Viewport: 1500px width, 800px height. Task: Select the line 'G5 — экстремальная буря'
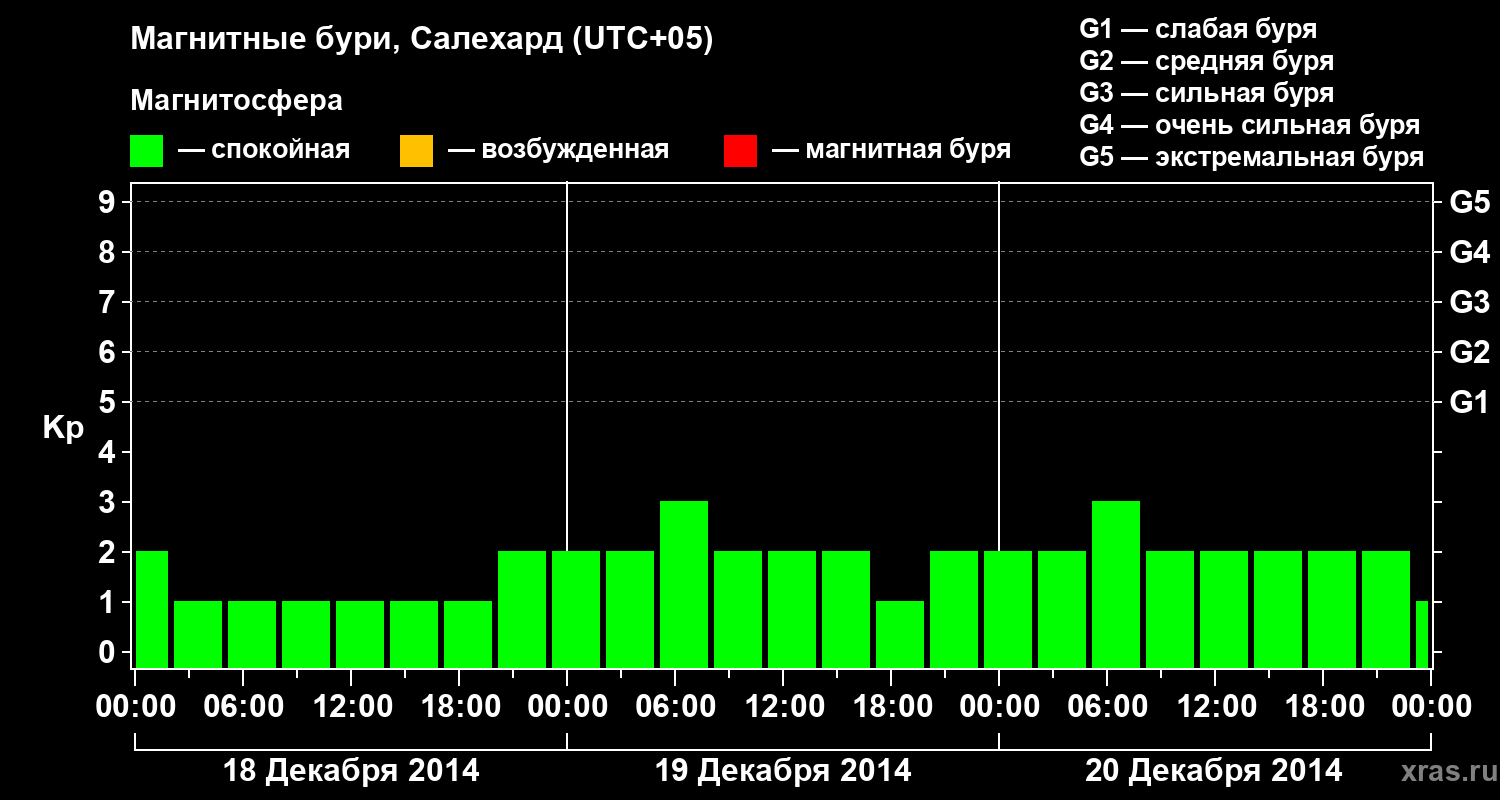pyautogui.click(x=1251, y=157)
